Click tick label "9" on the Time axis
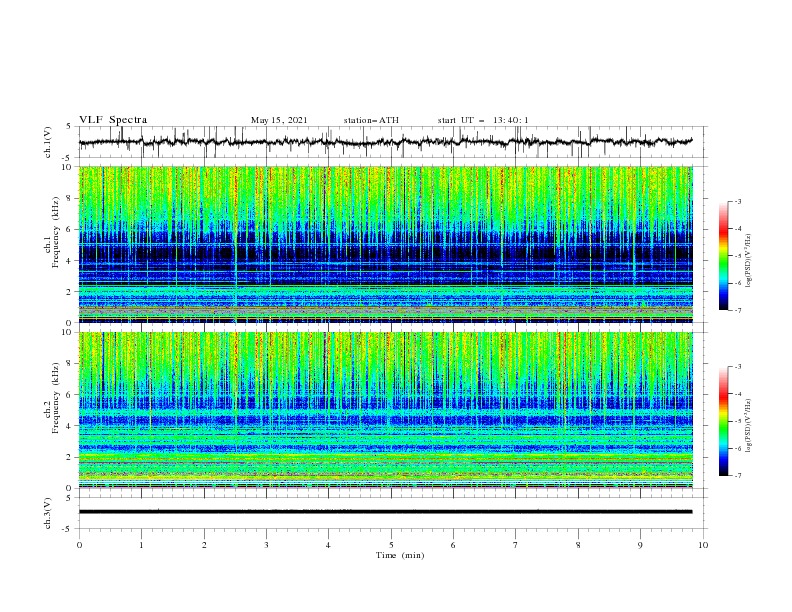Viewport: 792px width, 612px height. (x=640, y=545)
